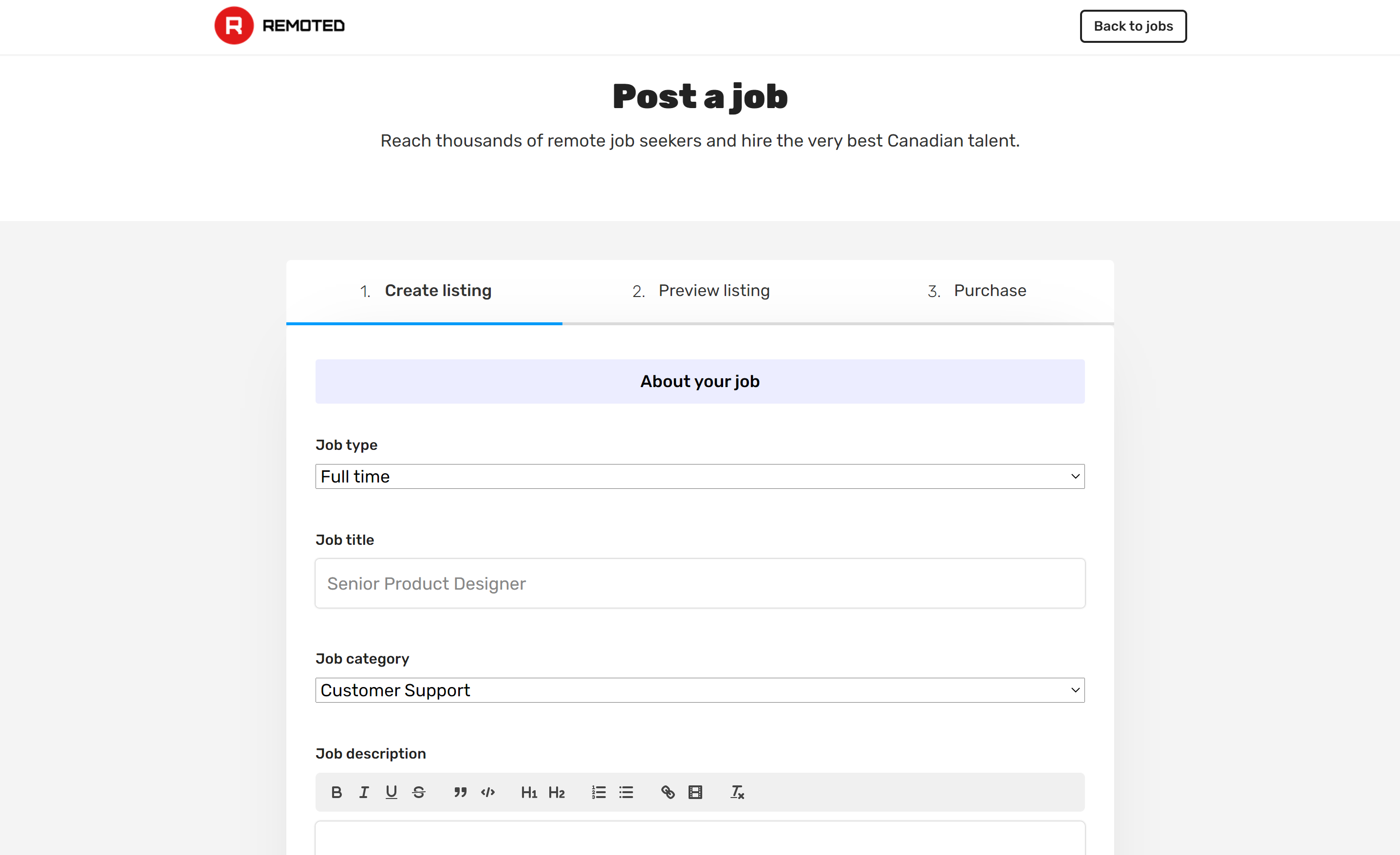Open the Remoted logo homepage link
The width and height of the screenshot is (1400, 855).
click(x=280, y=26)
